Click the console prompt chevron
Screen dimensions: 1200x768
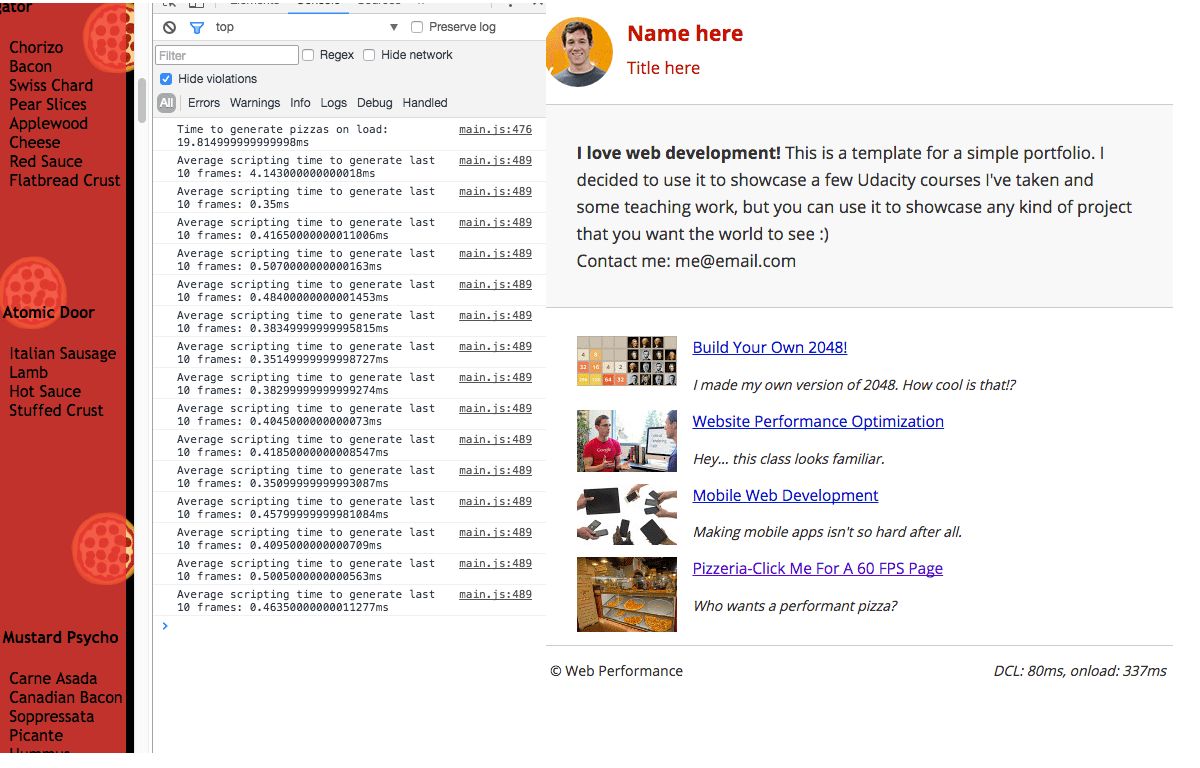(165, 626)
